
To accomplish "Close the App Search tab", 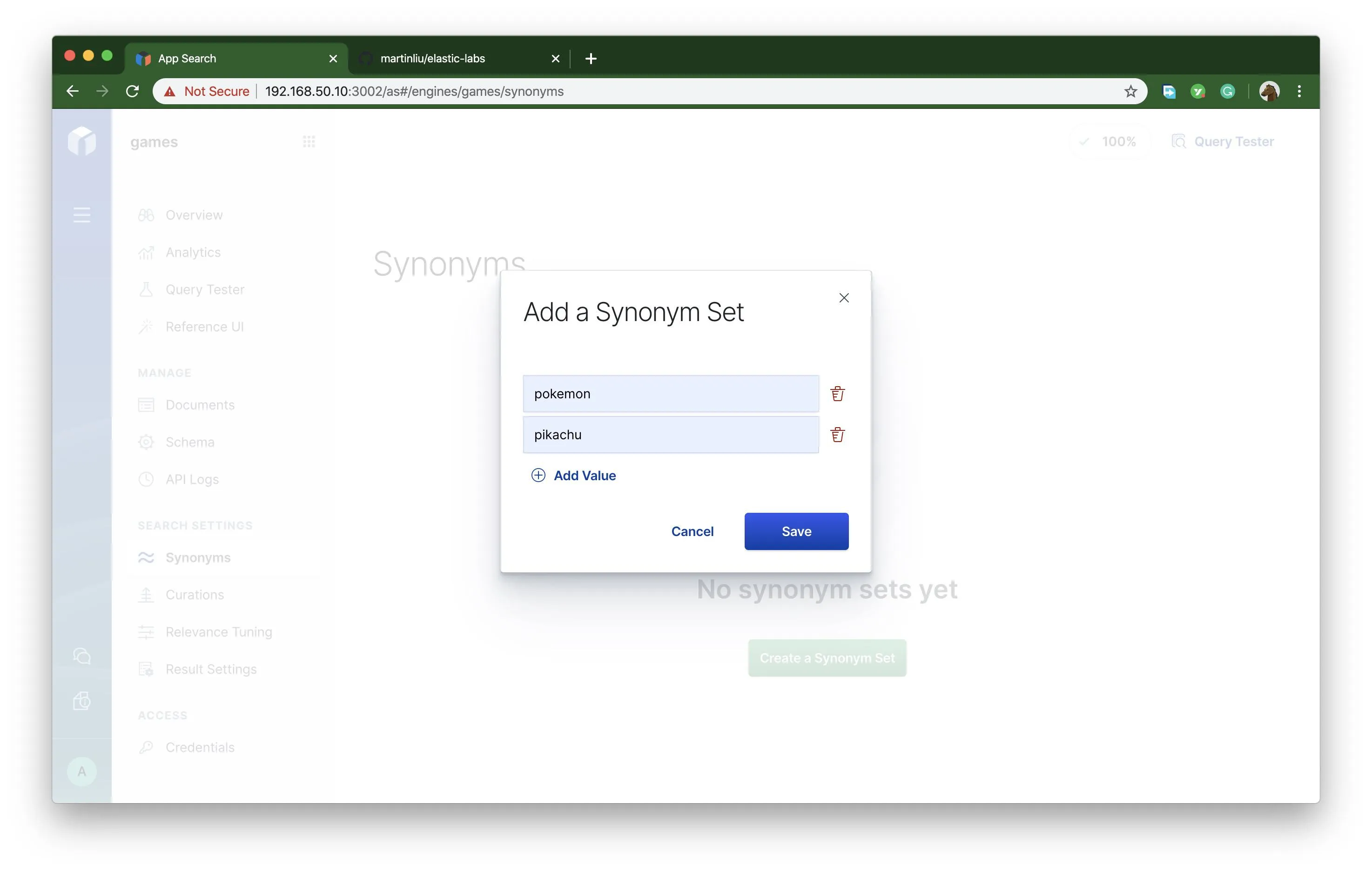I will point(333,59).
